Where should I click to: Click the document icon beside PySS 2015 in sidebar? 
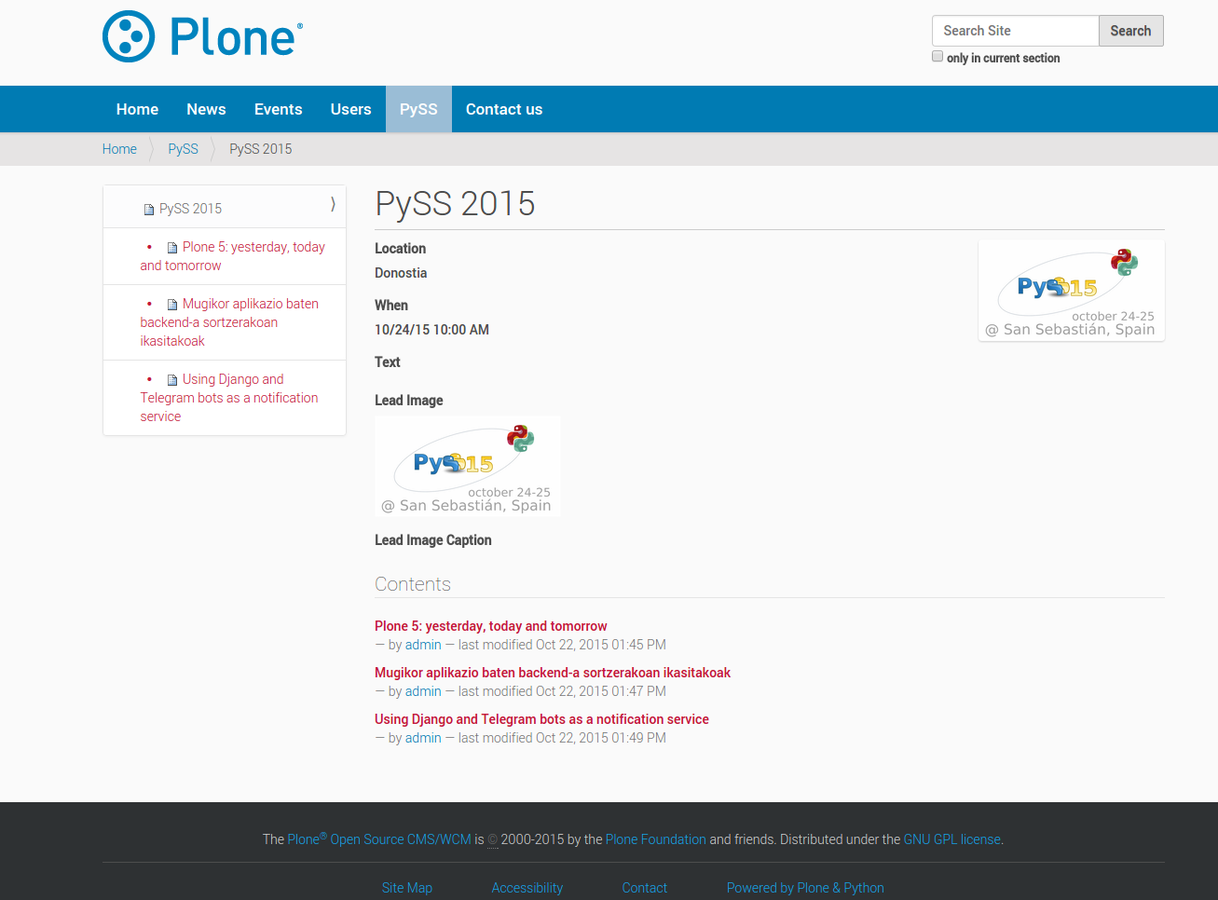pyautogui.click(x=150, y=209)
